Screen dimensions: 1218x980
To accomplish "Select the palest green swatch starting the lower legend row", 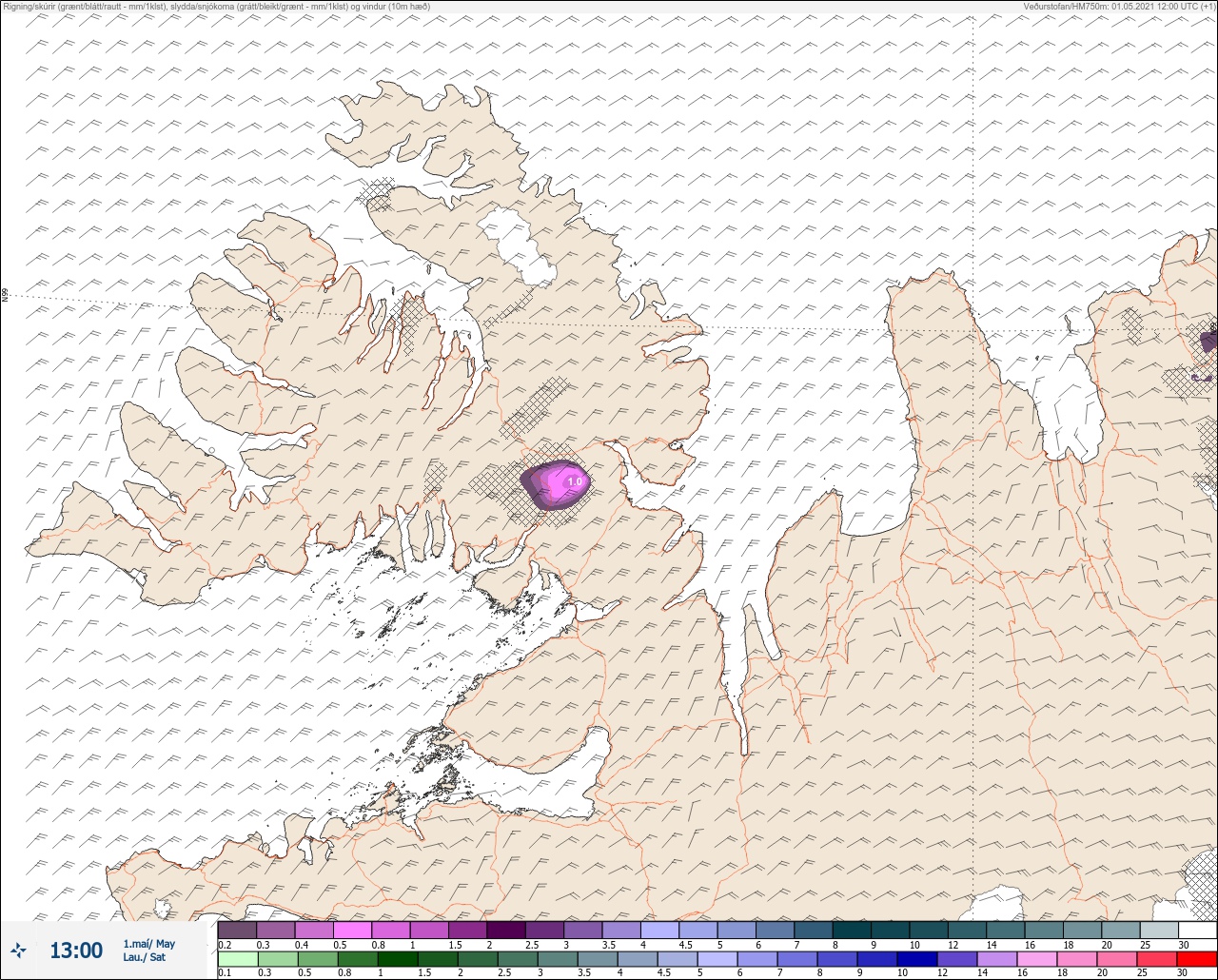I will point(237,959).
